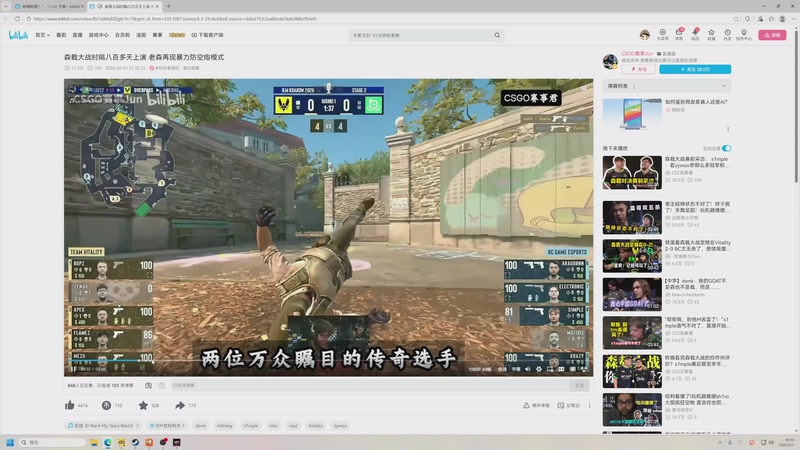
Task: Open 记笔记 notes button
Action: [568, 405]
